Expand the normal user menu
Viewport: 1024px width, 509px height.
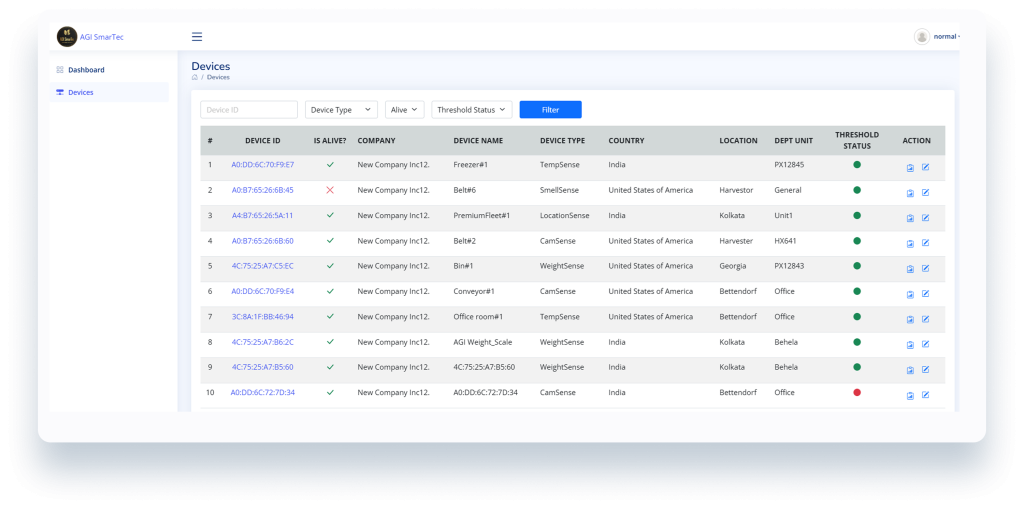(946, 37)
